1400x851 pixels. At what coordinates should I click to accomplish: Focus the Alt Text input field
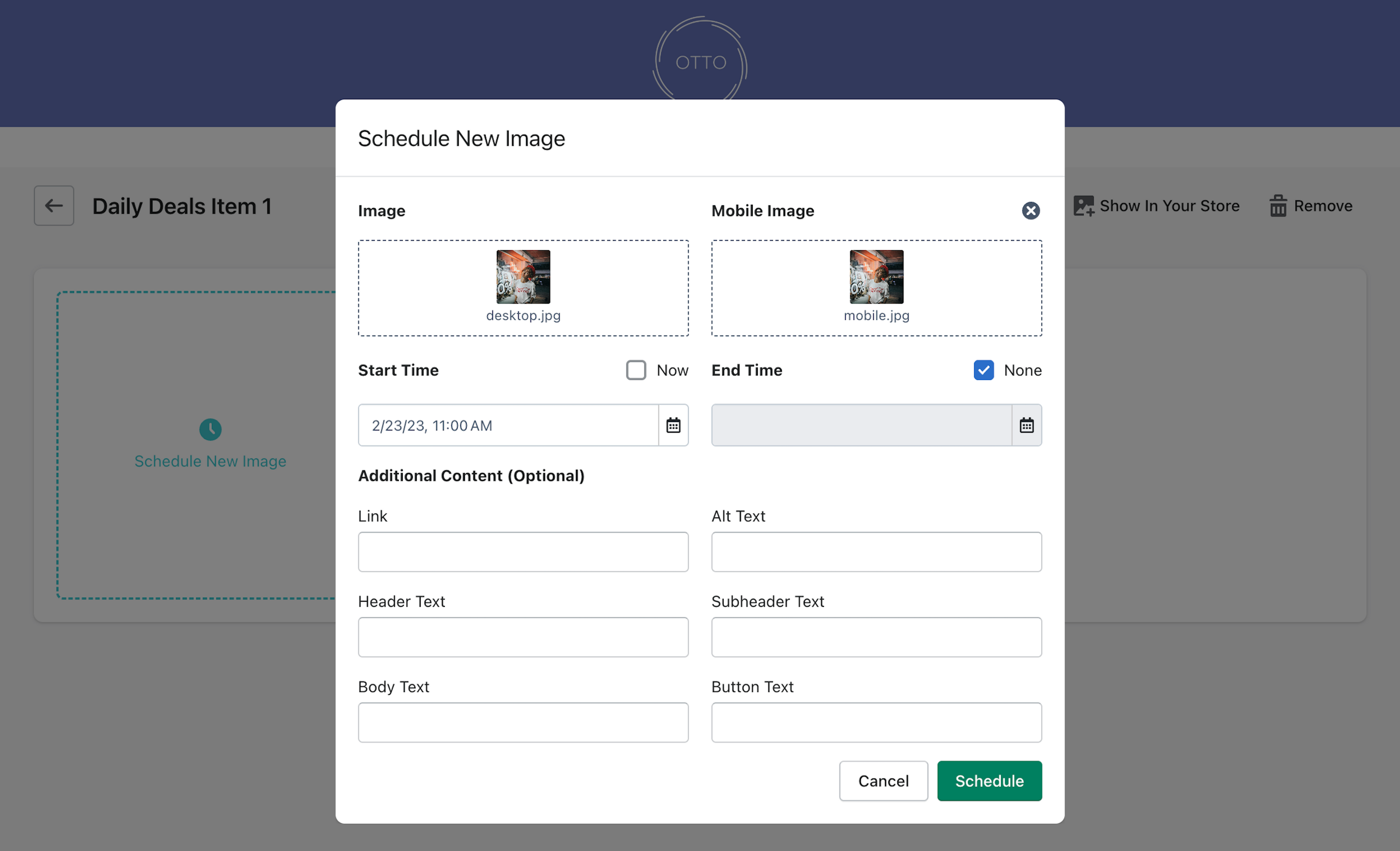coord(876,552)
